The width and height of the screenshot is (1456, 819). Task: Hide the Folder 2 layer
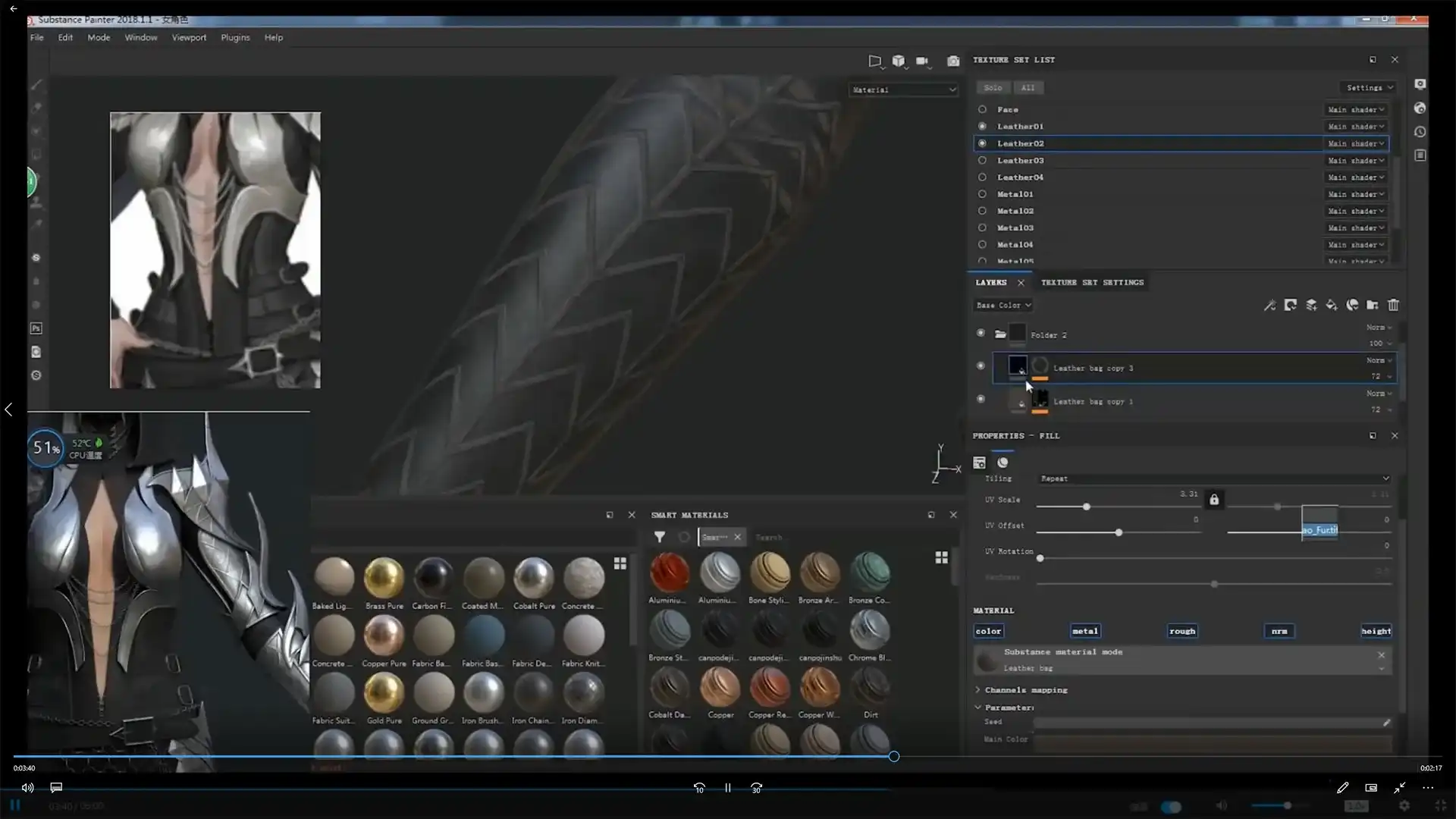(981, 333)
